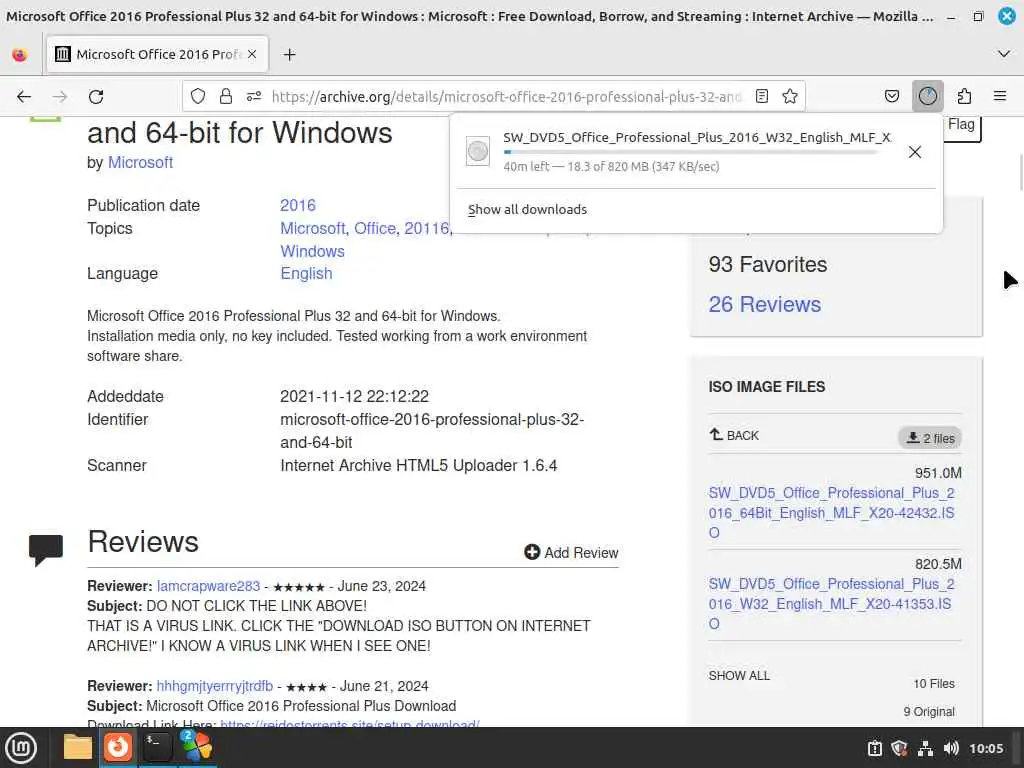1024x768 pixels.
Task: Open the Office topic link
Action: click(x=375, y=229)
